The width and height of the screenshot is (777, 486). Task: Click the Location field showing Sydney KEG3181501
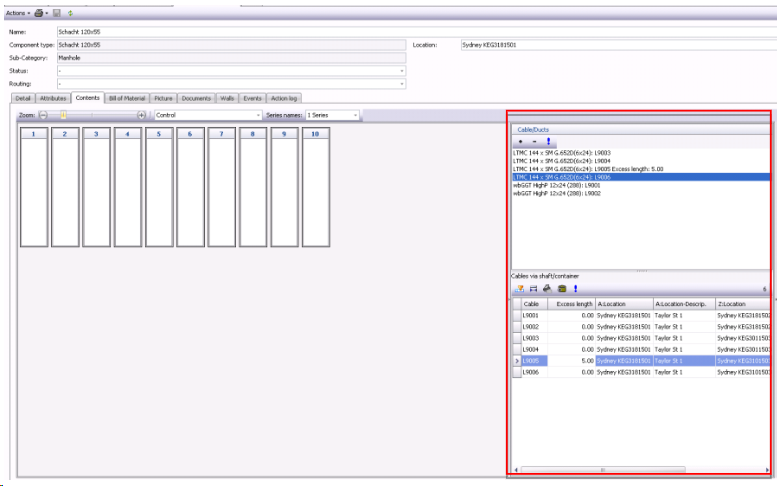618,45
